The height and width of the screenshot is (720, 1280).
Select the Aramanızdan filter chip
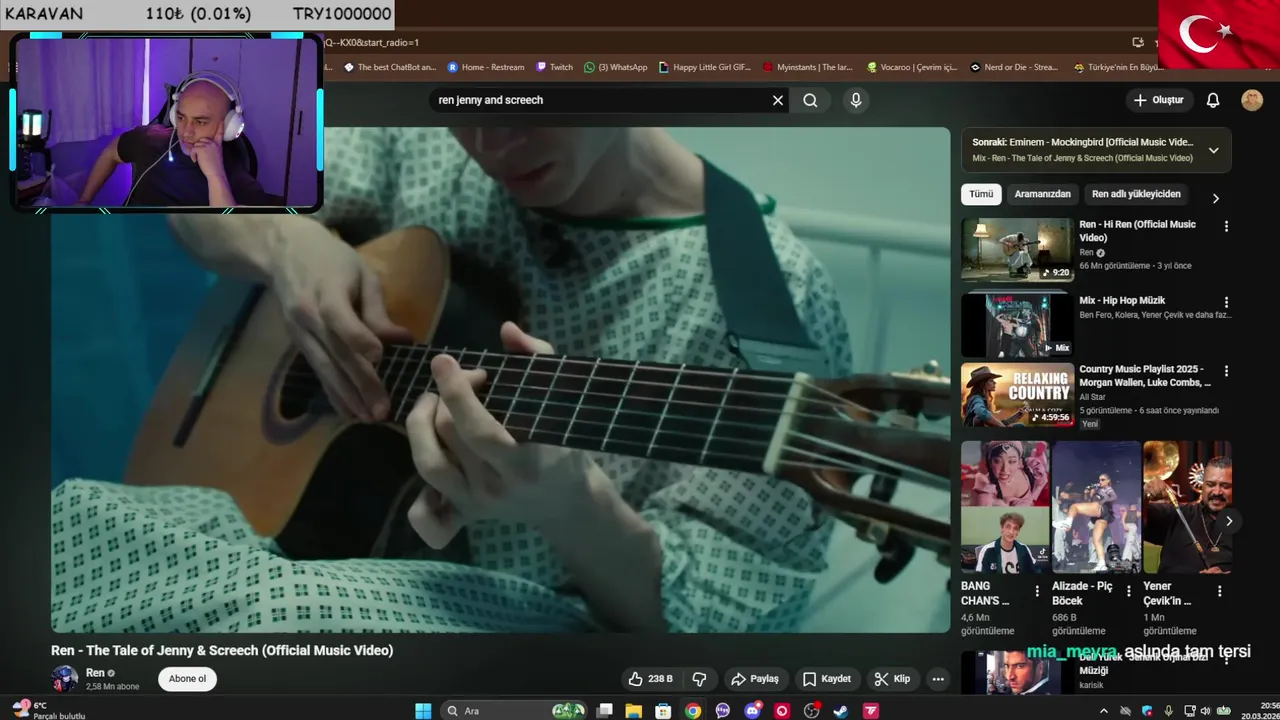1042,194
